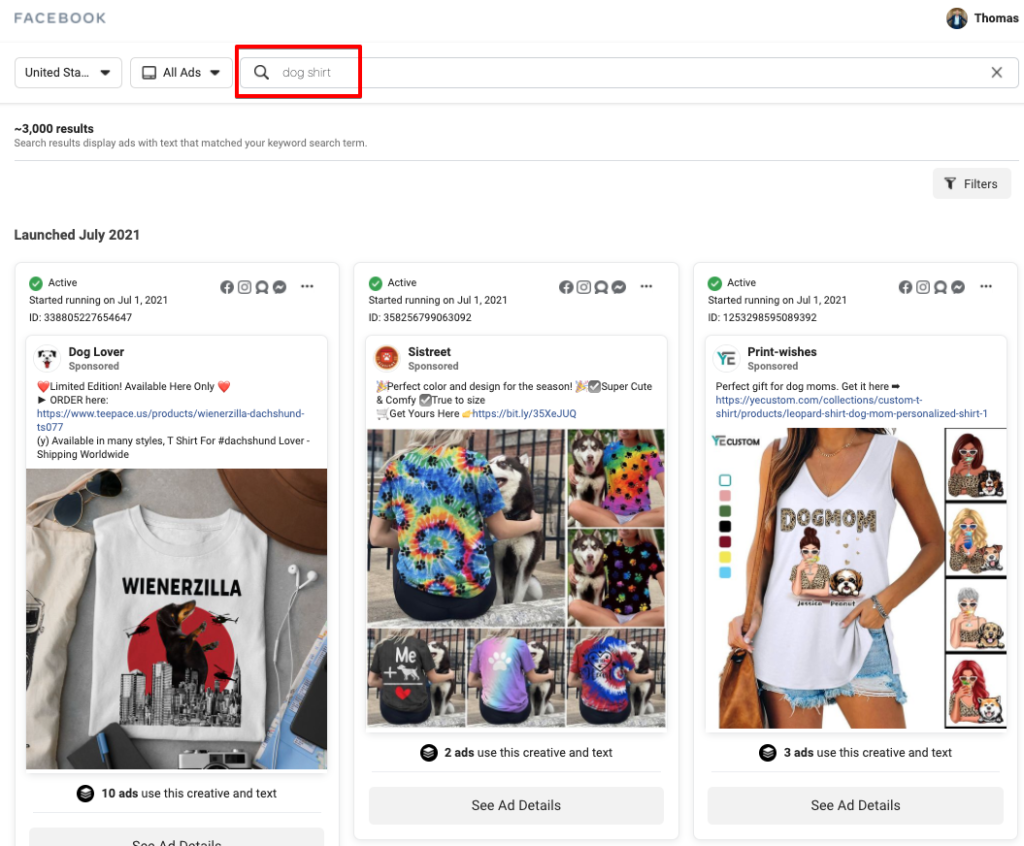Screen dimensions: 1024x846
Task: Open the yecustom.com dog mom shirt link
Action: tap(852, 406)
